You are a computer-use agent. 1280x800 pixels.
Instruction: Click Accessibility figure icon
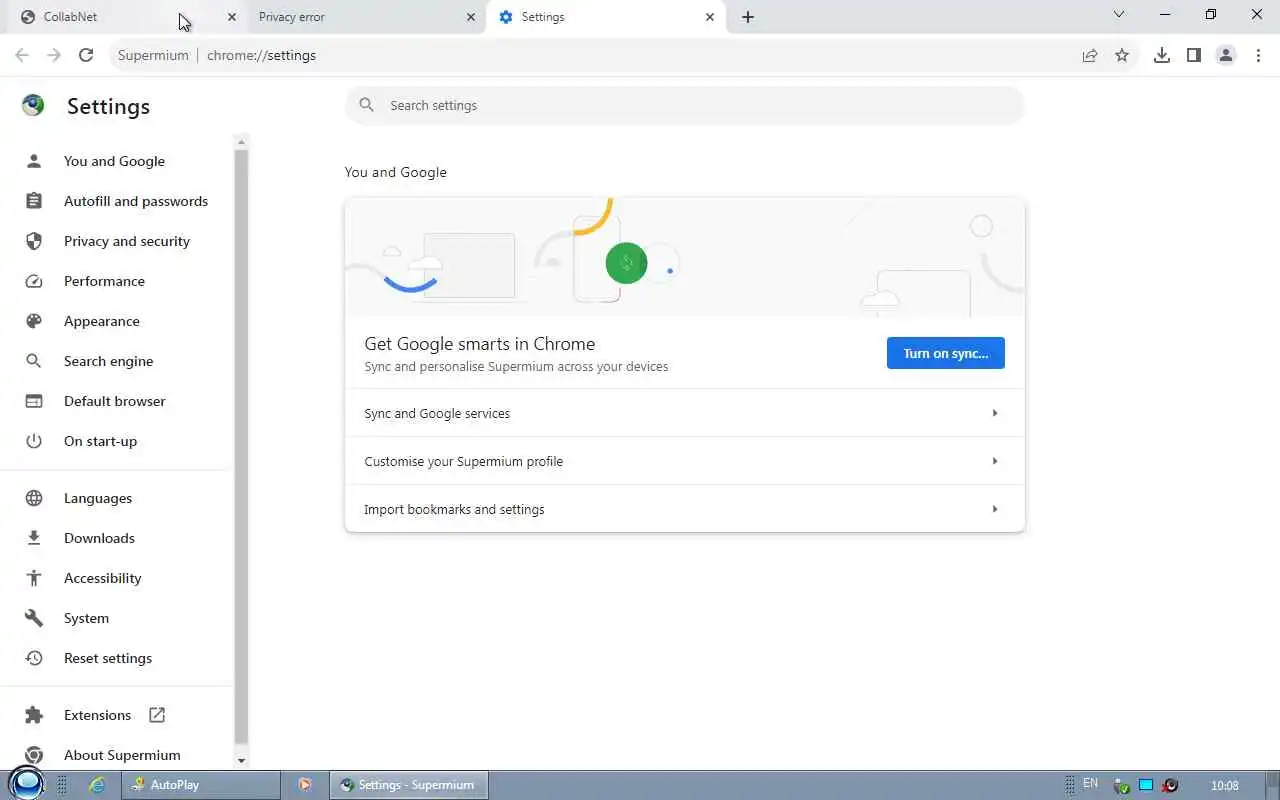pos(34,578)
